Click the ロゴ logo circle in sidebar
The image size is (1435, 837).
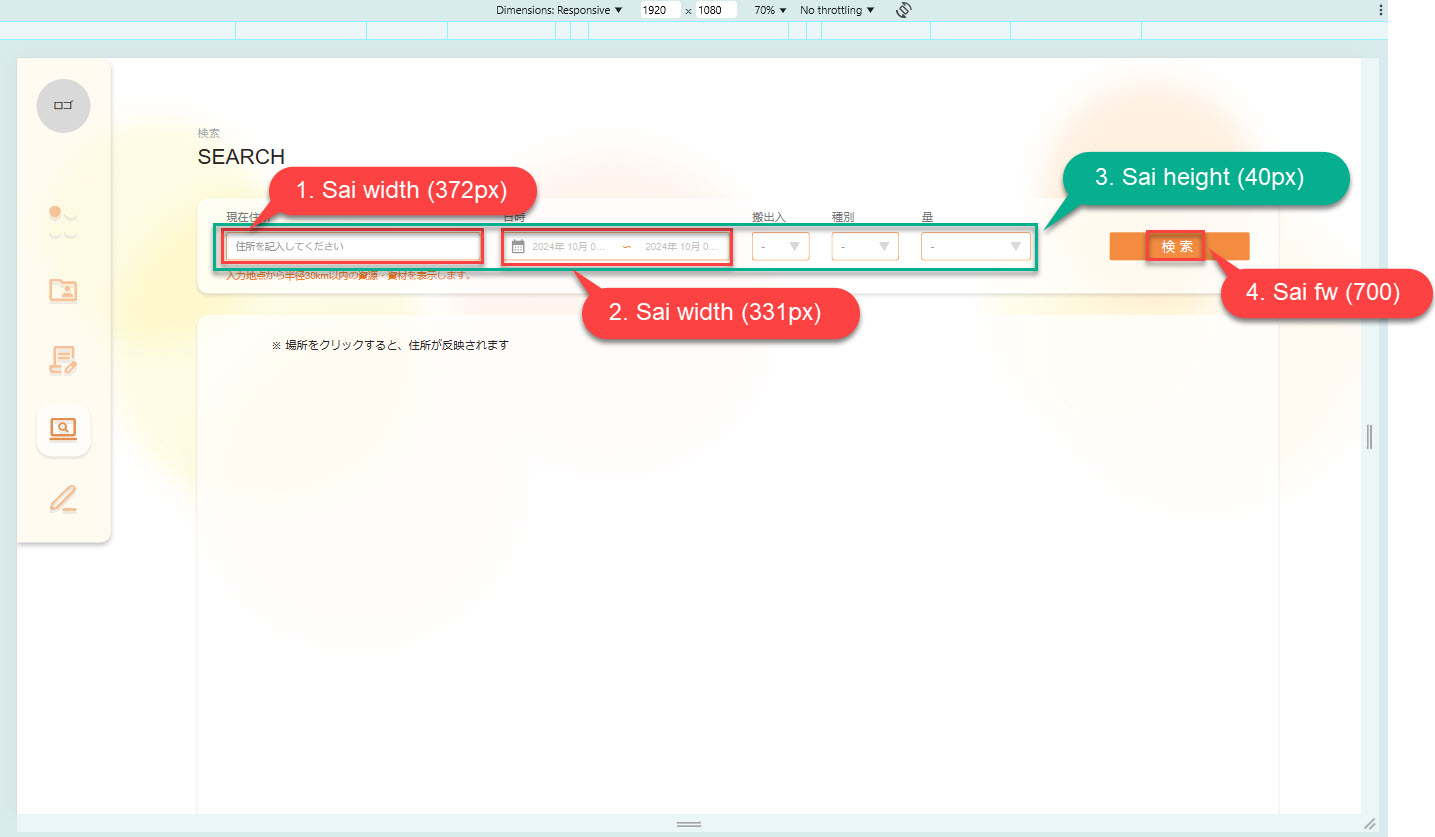pyautogui.click(x=63, y=106)
